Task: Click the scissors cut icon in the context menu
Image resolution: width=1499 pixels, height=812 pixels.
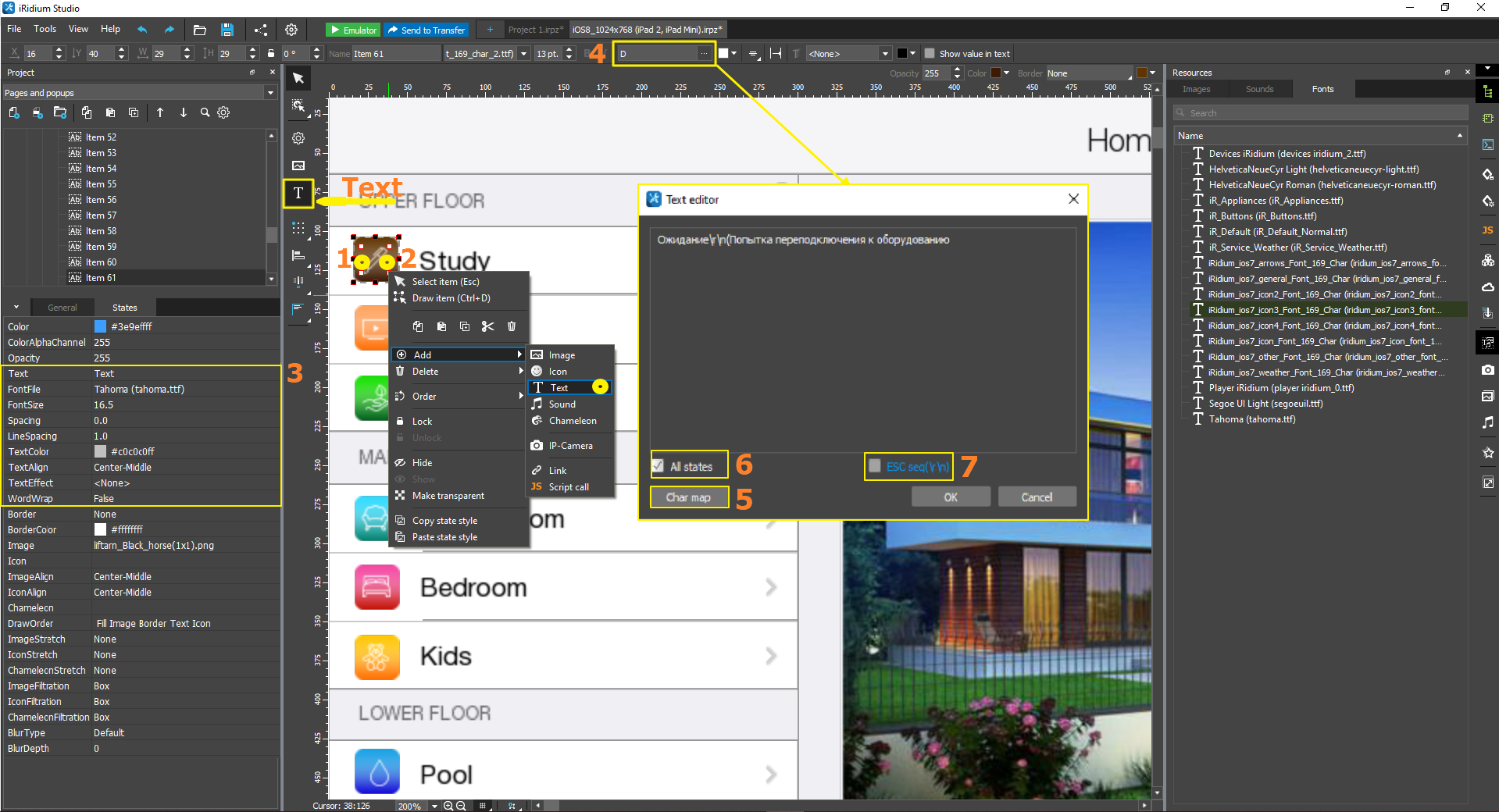Action: pos(487,326)
